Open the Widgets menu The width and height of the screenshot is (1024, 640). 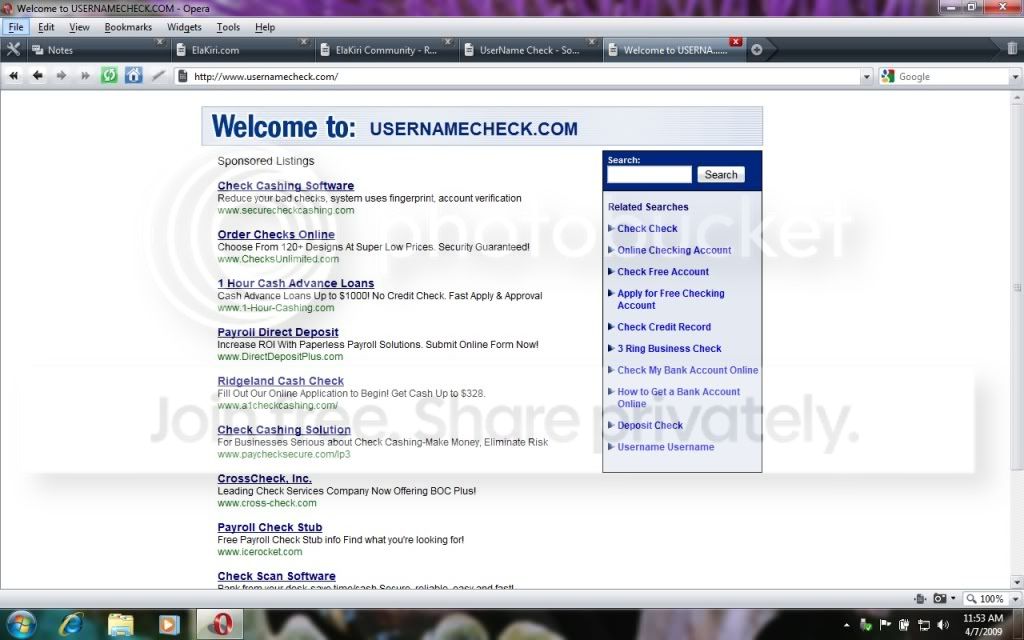tap(184, 27)
